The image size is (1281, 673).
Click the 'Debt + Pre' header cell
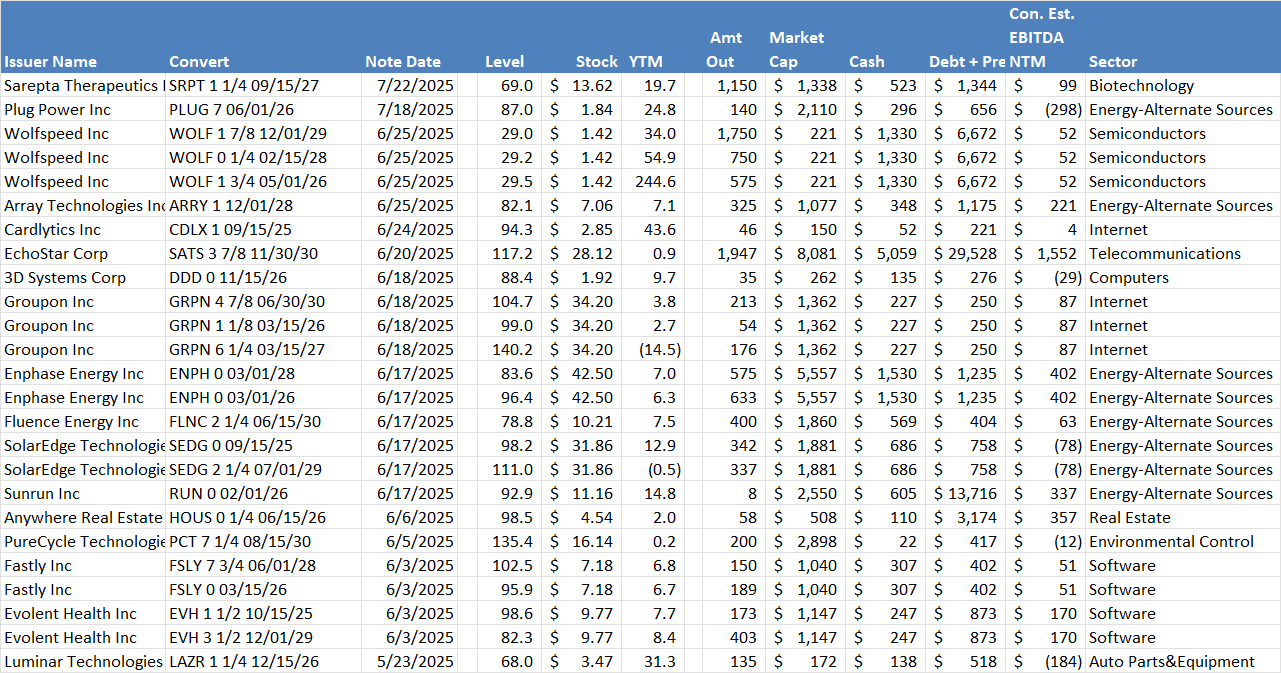click(967, 62)
